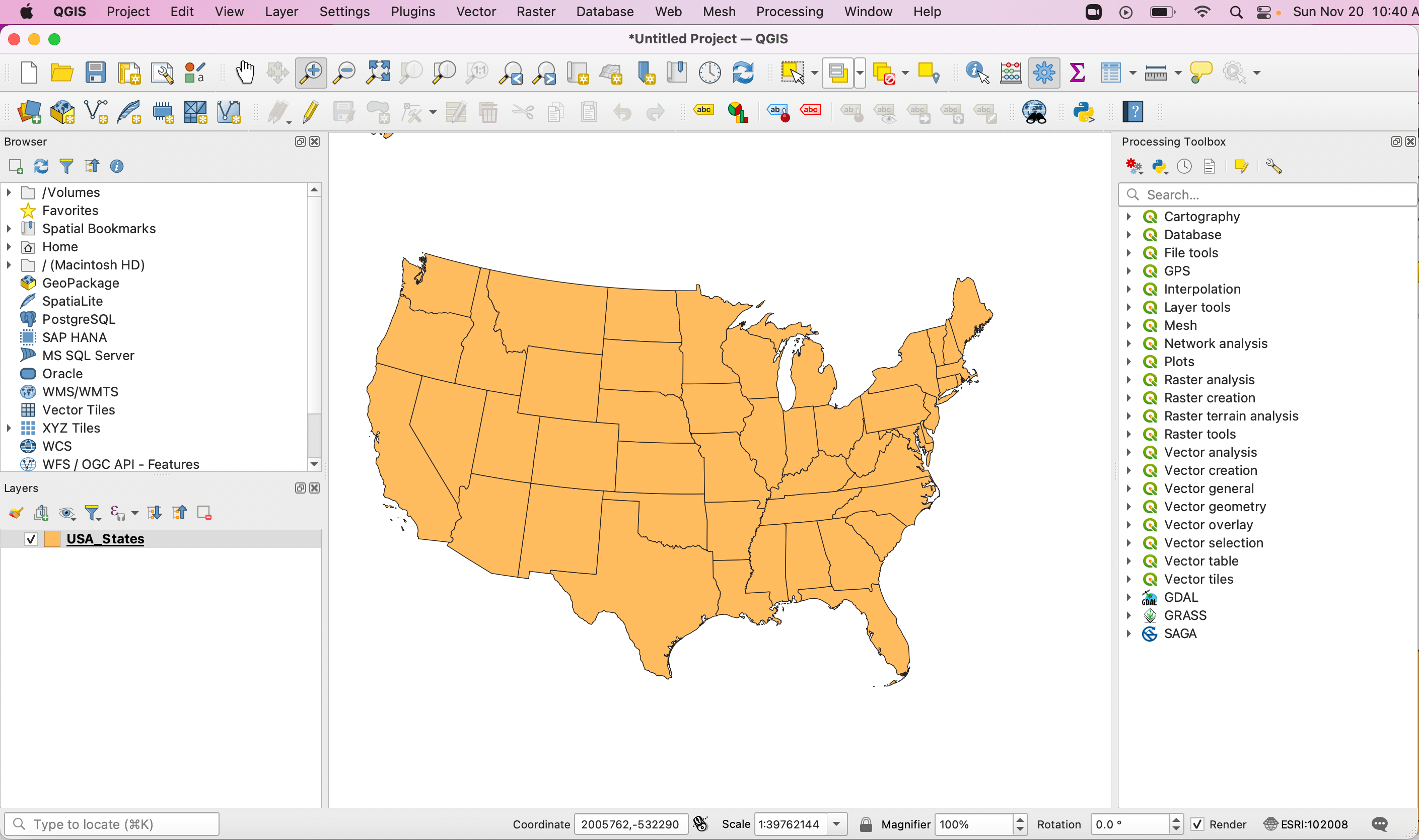The height and width of the screenshot is (840, 1419).
Task: Click the orange USA_States layer swatch
Action: [x=53, y=538]
